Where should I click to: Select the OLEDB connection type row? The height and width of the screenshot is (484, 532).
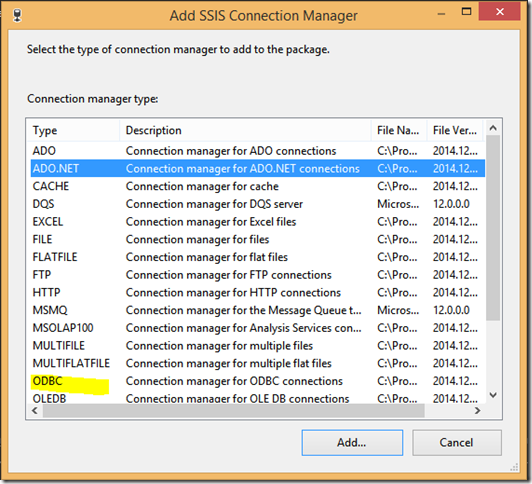[x=258, y=398]
